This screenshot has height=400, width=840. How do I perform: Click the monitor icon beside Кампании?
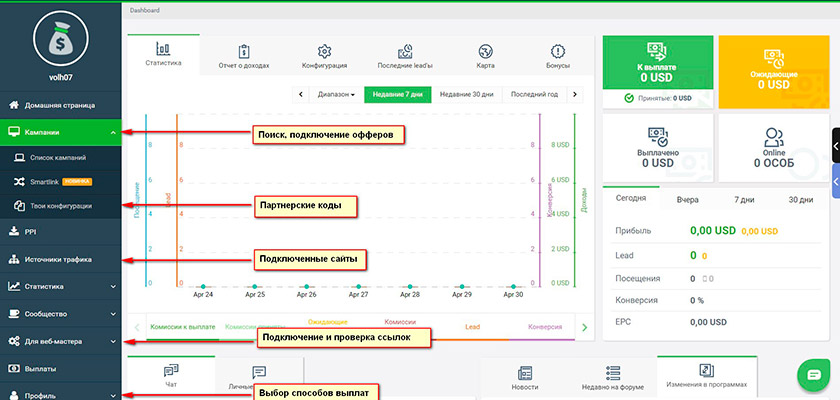click(x=14, y=132)
